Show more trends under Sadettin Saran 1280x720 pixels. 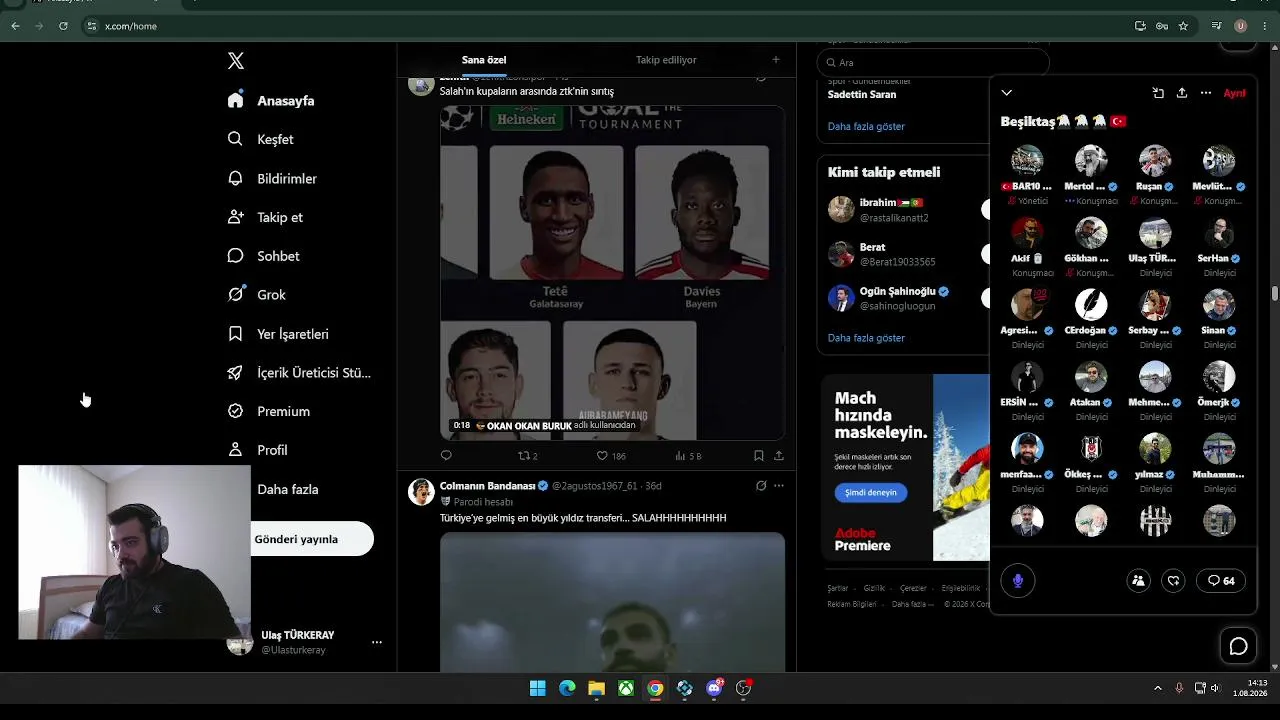pos(866,127)
